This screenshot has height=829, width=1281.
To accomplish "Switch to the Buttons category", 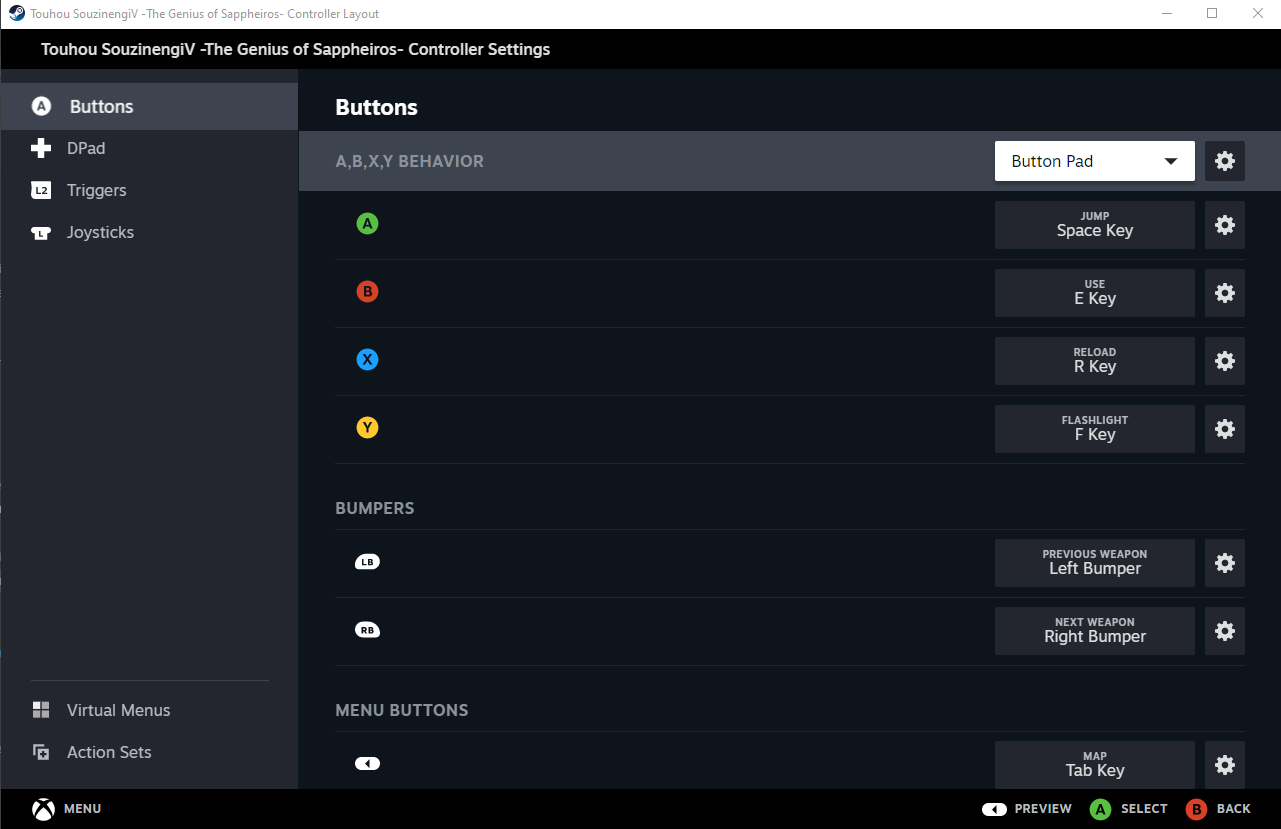I will pos(149,107).
